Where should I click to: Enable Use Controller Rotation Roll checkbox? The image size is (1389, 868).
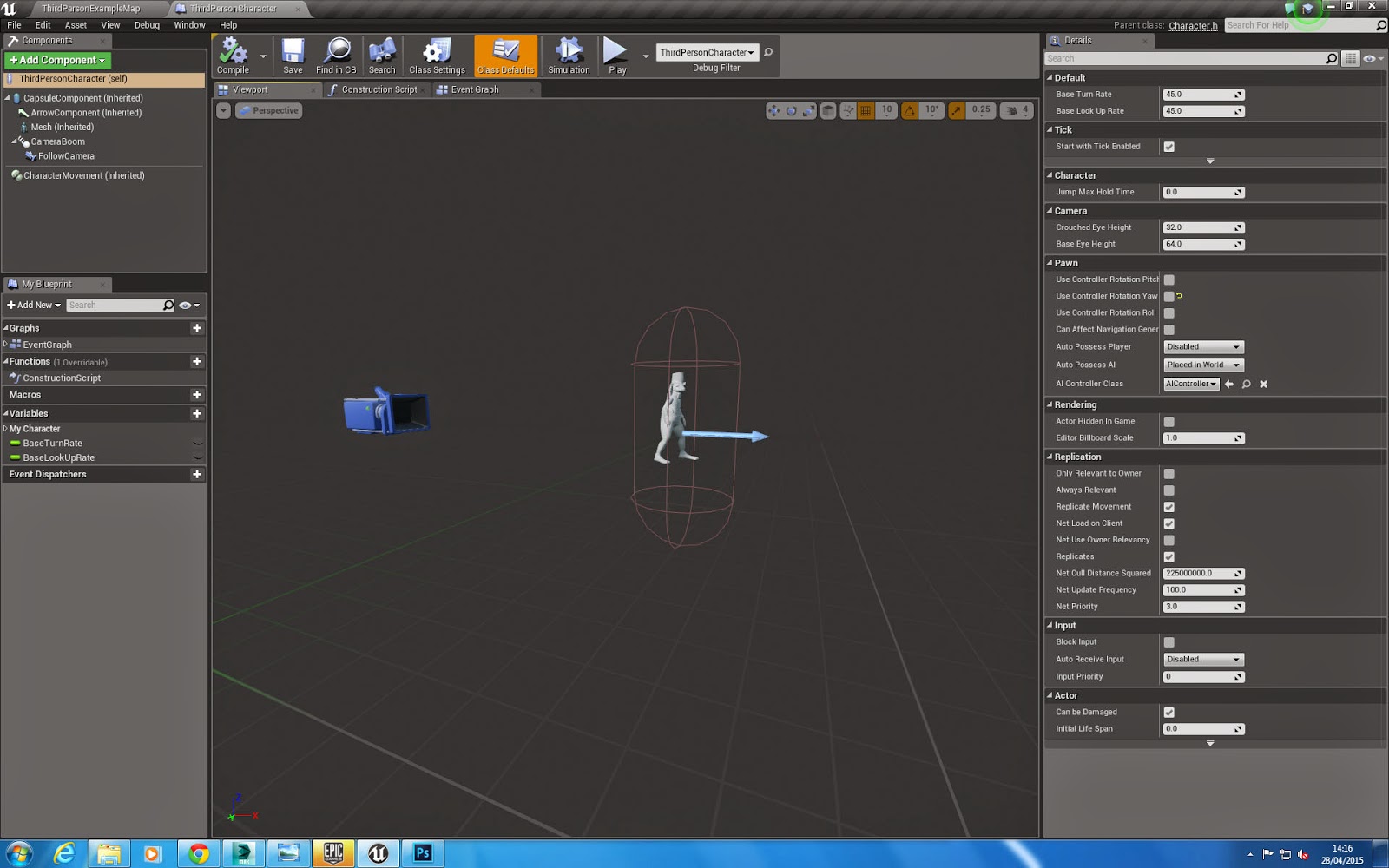tap(1169, 312)
